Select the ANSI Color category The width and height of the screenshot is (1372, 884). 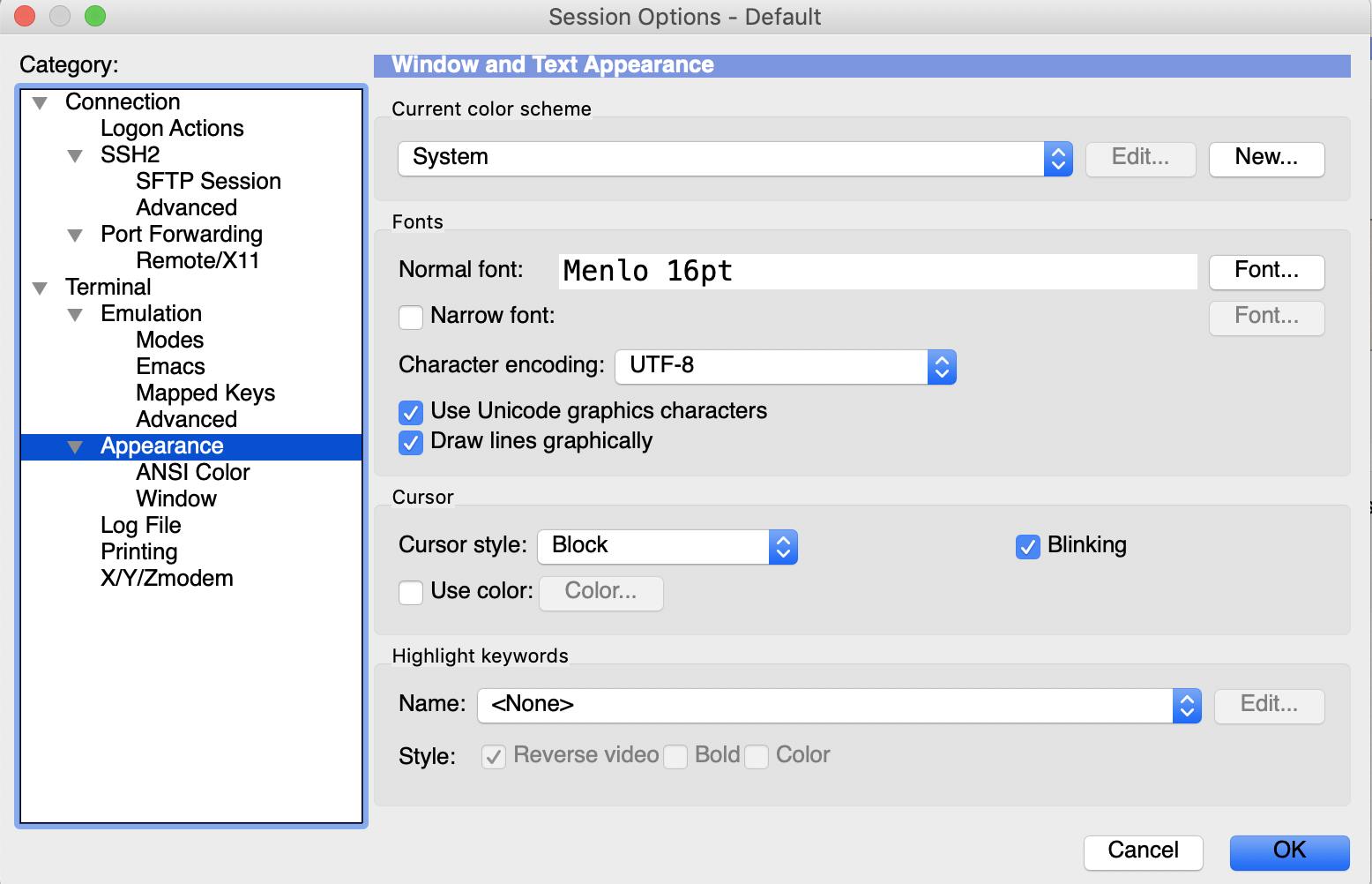[192, 472]
